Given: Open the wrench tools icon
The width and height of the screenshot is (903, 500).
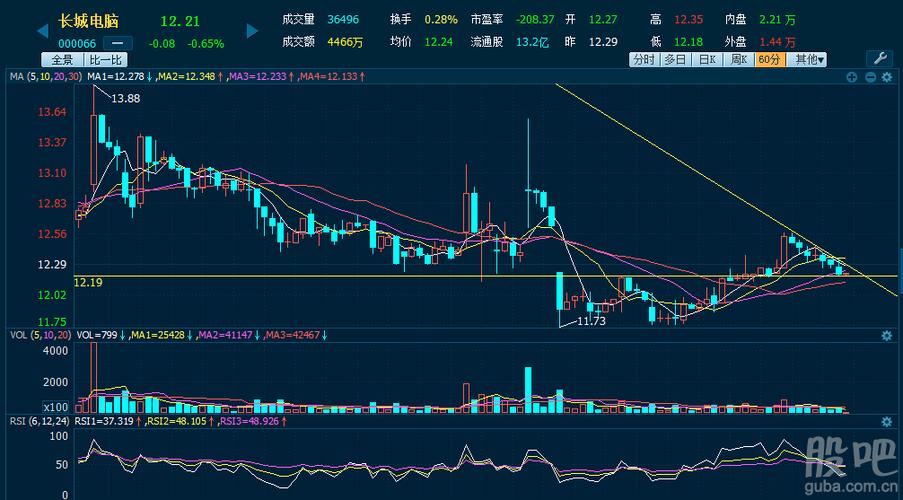Looking at the screenshot, I should point(879,58).
